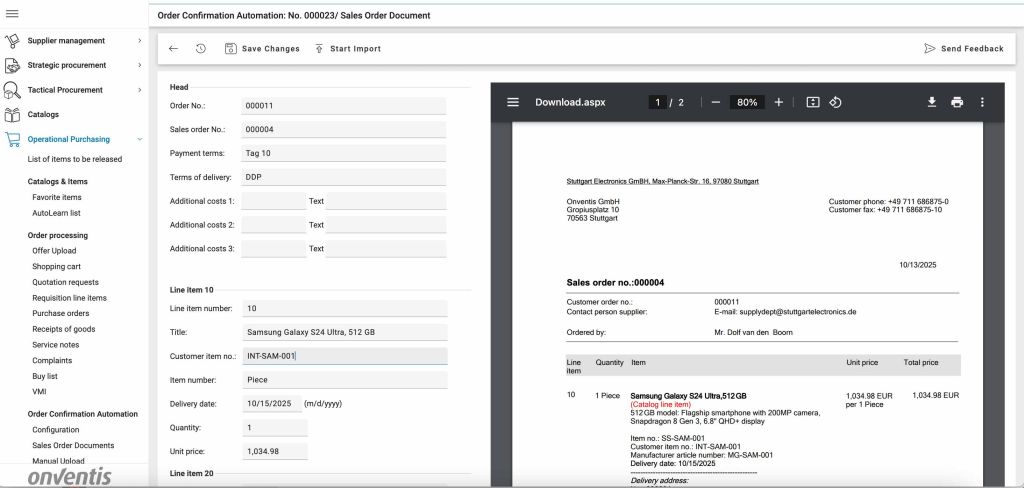Zoom out of the PDF
Image resolution: width=1024 pixels, height=488 pixels.
click(x=715, y=102)
